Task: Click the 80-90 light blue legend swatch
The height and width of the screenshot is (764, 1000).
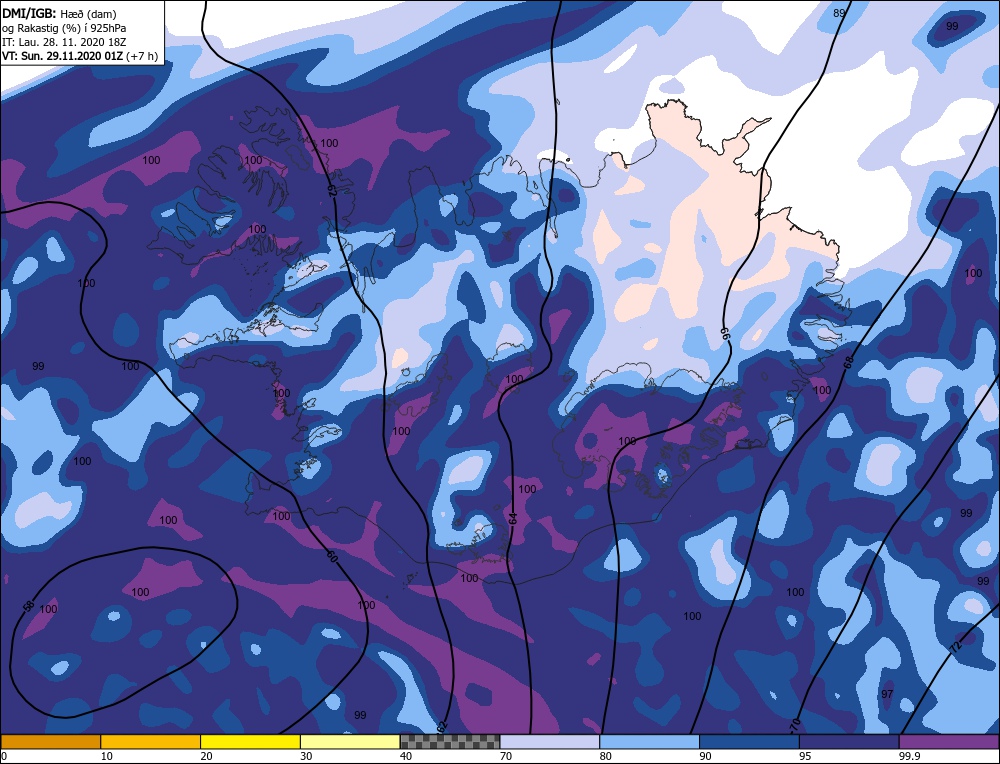Action: [x=649, y=741]
